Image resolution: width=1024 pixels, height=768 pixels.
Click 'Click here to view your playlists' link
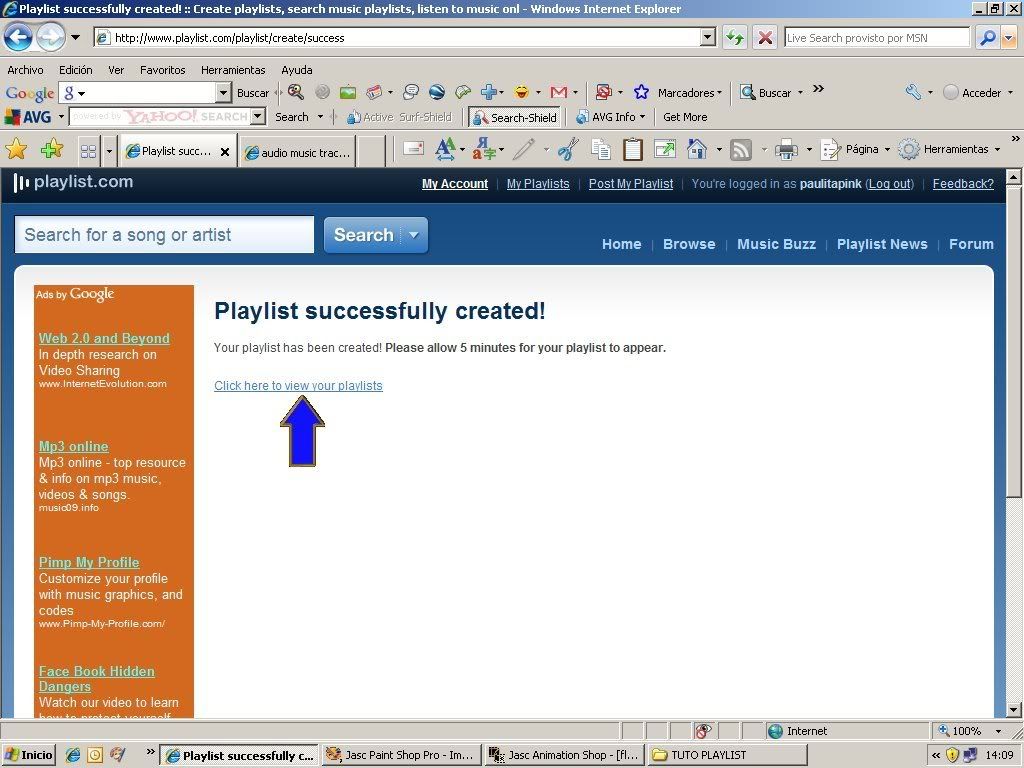pyautogui.click(x=298, y=386)
